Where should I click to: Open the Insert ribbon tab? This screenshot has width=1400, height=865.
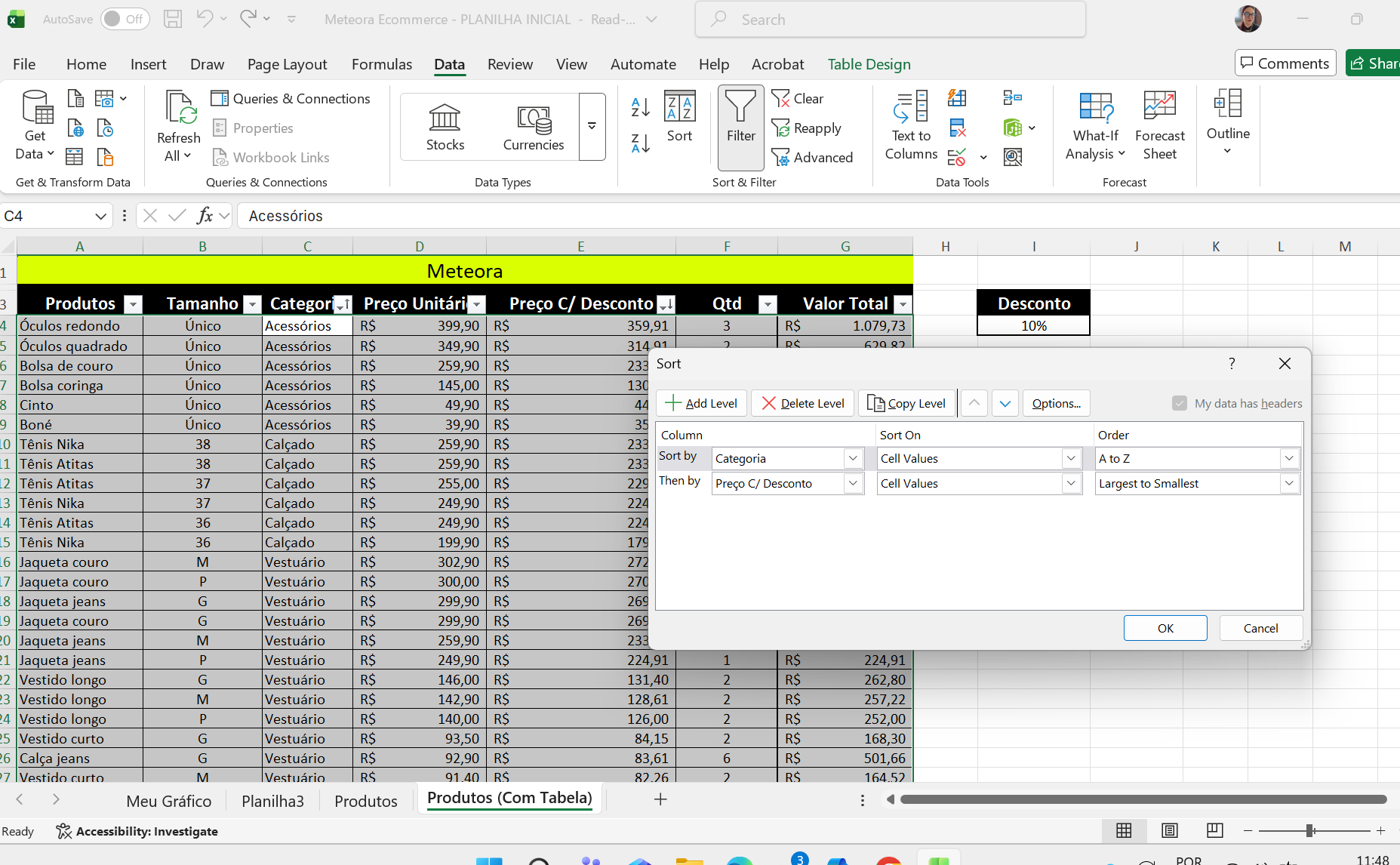click(x=148, y=64)
